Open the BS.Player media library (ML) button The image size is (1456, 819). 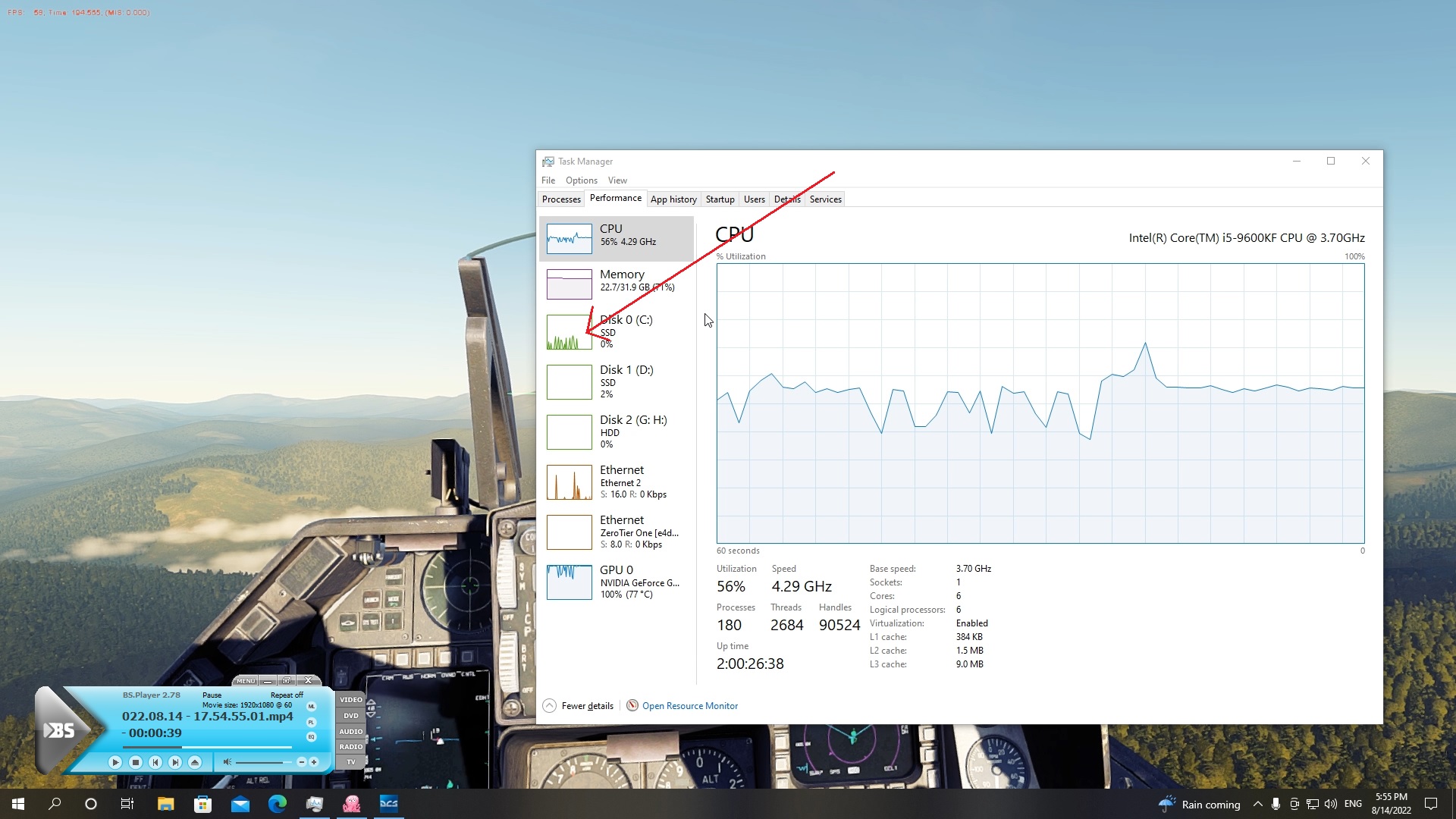(311, 706)
